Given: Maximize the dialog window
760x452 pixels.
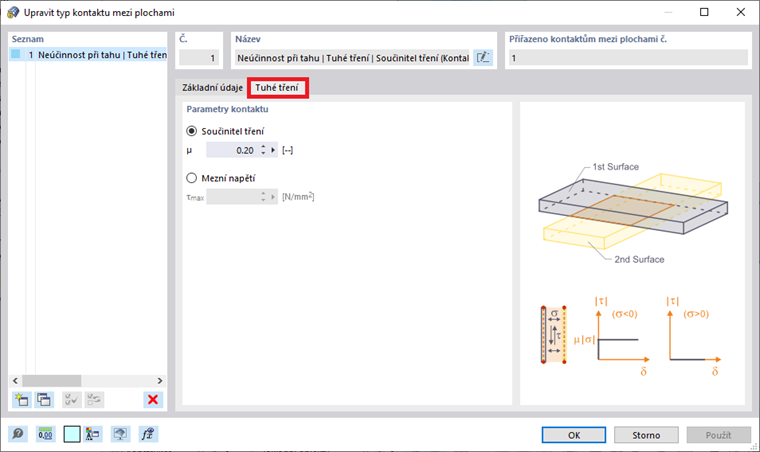Looking at the screenshot, I should coord(704,12).
